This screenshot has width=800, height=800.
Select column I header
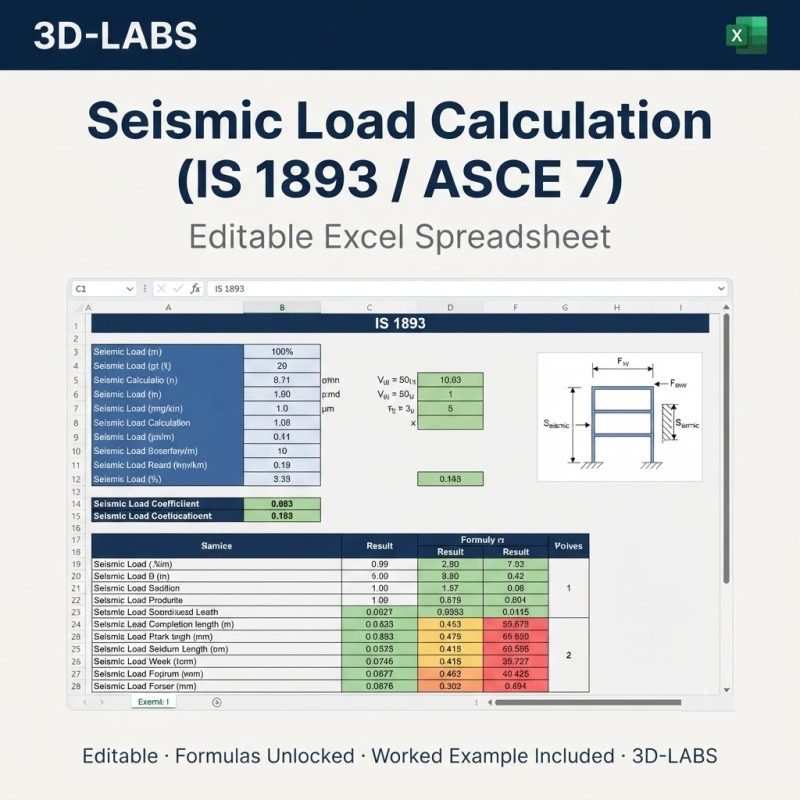click(x=680, y=308)
